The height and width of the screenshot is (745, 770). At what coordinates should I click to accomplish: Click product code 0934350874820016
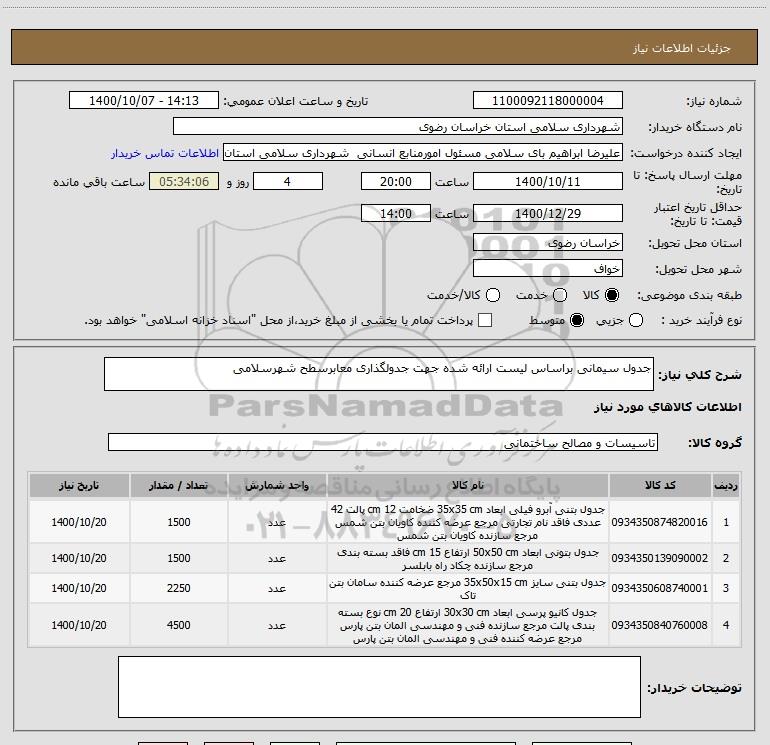(x=660, y=522)
